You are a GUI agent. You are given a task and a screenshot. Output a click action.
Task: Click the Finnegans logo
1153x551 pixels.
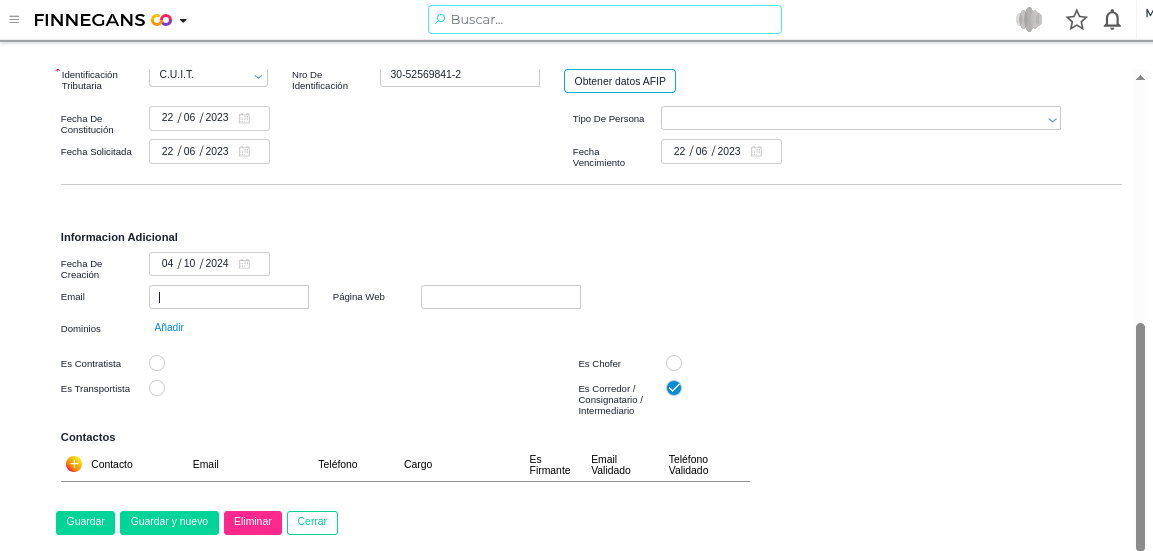click(103, 20)
